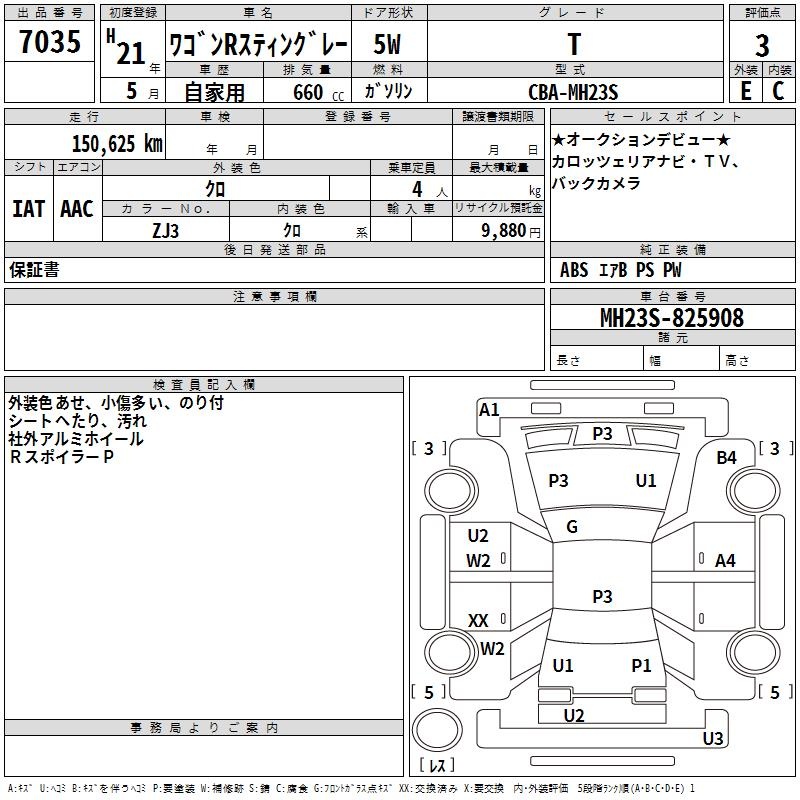Select the P1 paint mark on the rear

point(641,665)
